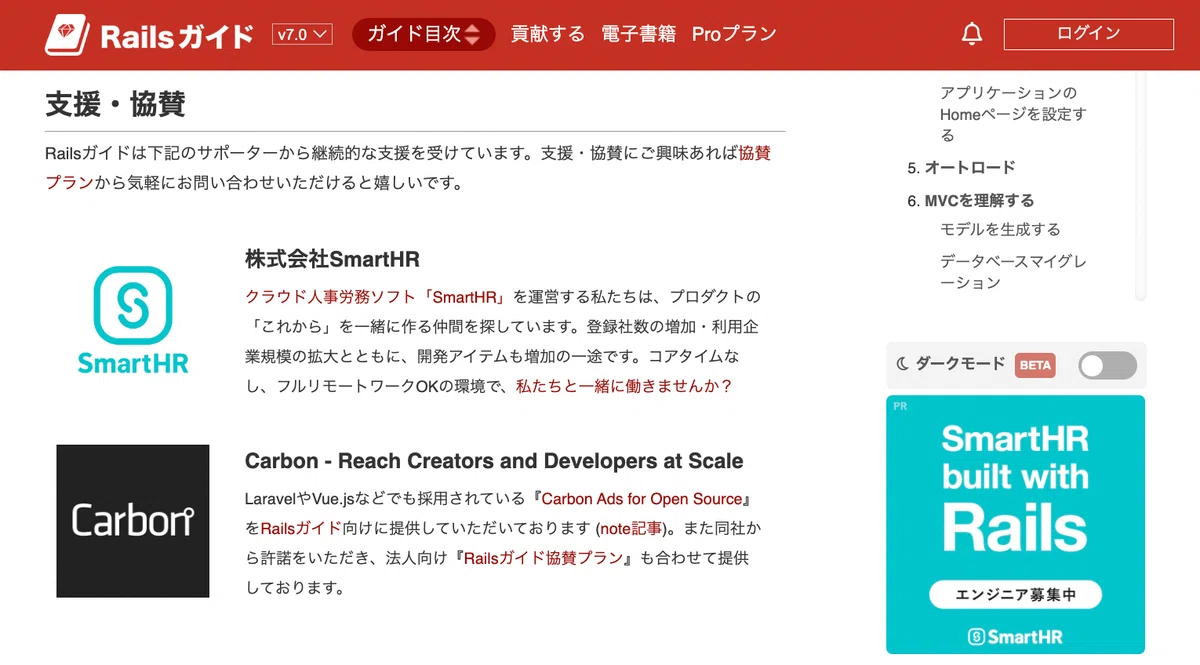Click the Rails Guide ruby book logo
The image size is (1200, 665).
tap(68, 35)
